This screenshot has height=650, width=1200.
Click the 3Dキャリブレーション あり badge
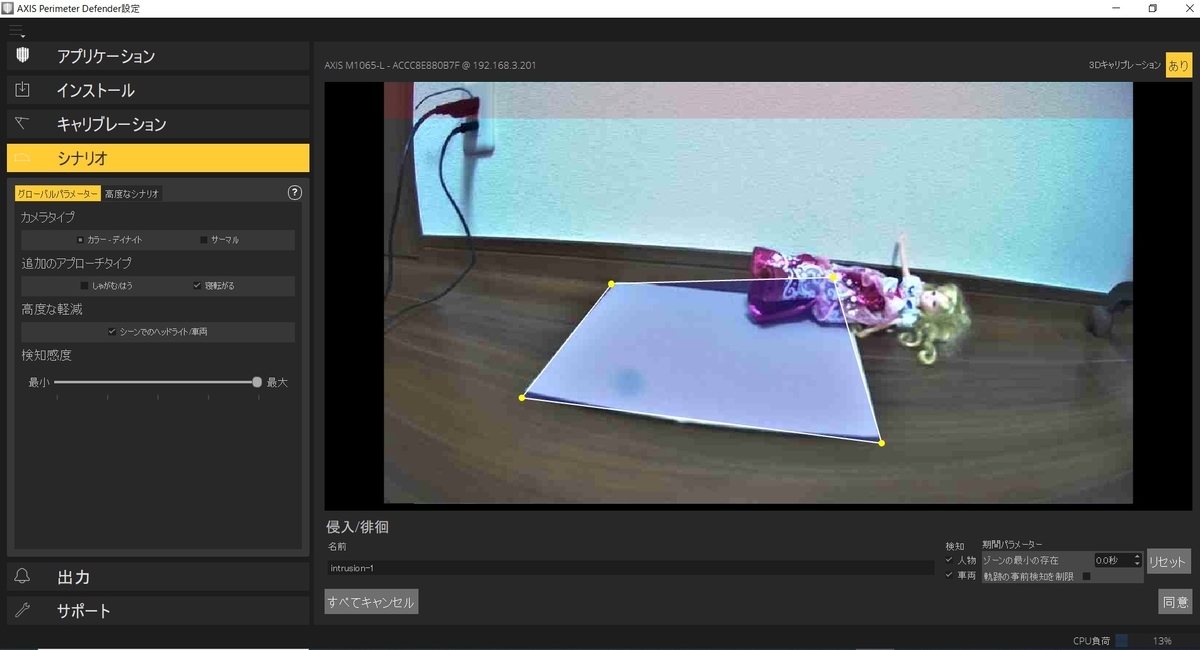pos(1179,64)
